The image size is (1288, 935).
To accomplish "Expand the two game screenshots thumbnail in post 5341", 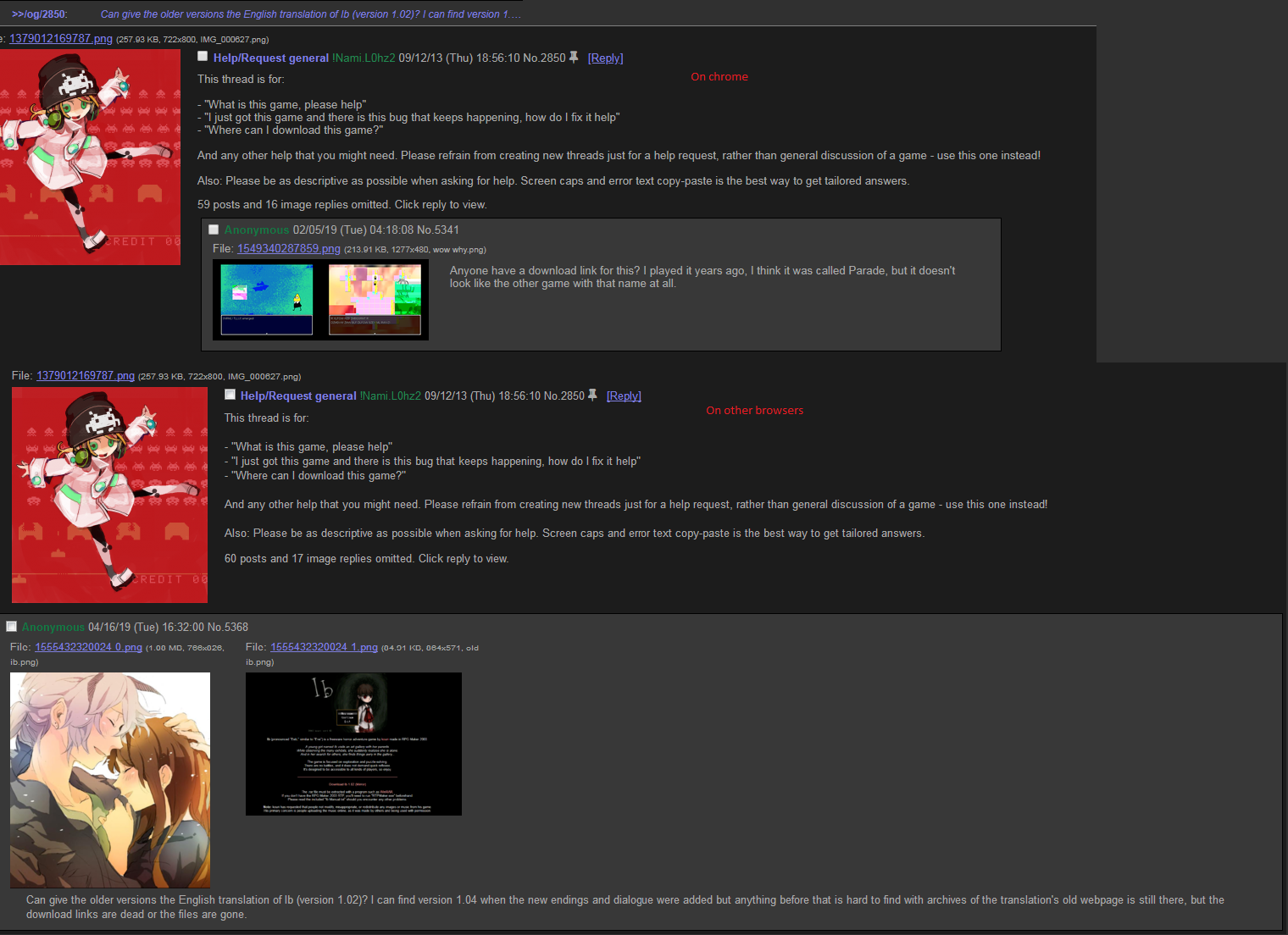I will tap(320, 300).
